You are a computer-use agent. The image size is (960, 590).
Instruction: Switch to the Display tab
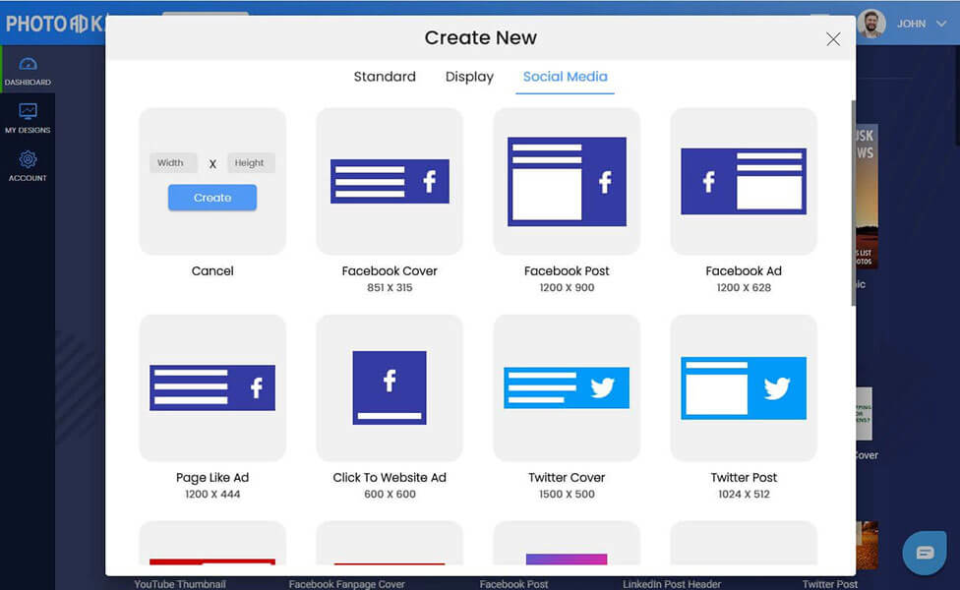468,76
